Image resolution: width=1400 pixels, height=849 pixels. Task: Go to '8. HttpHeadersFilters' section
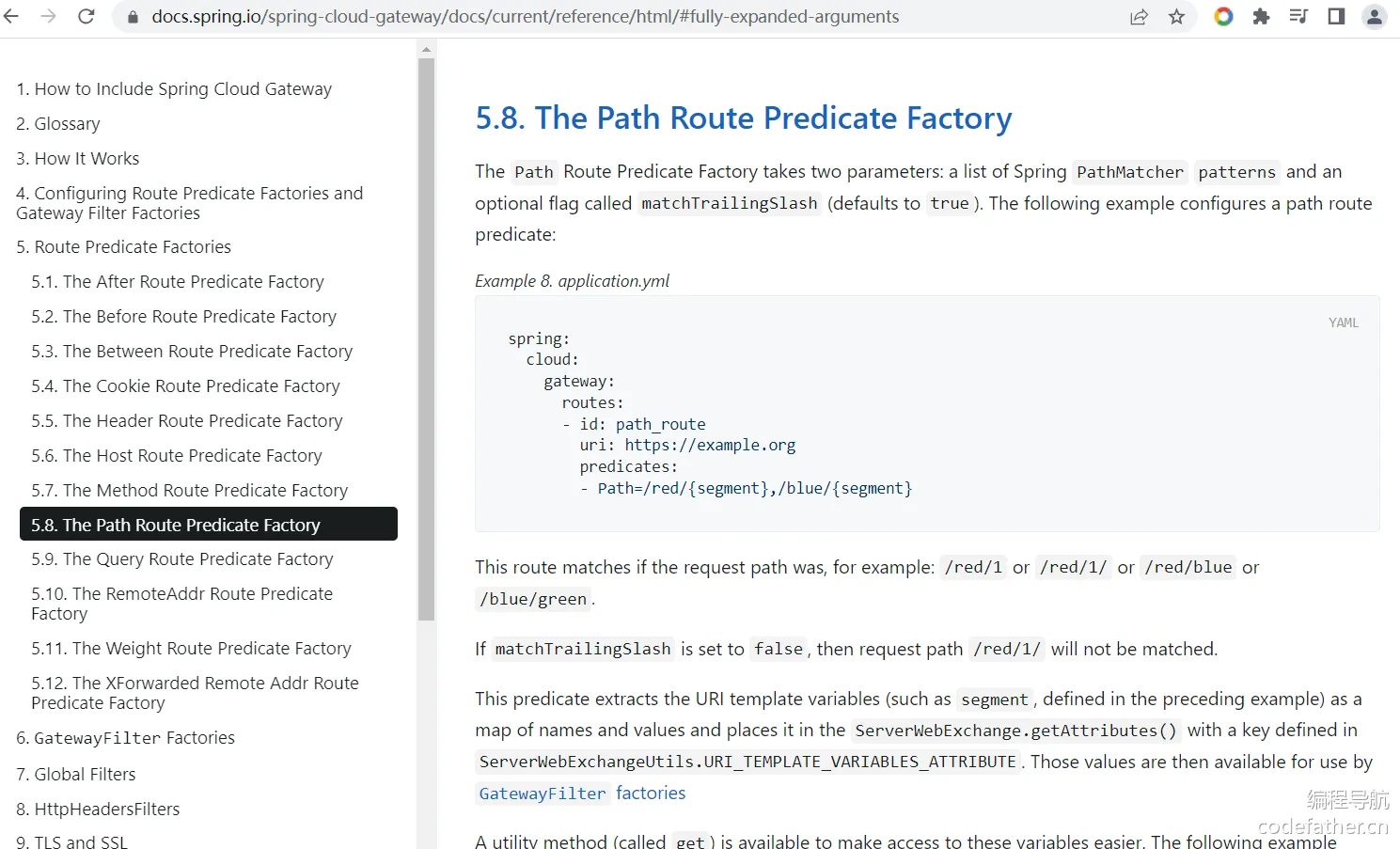click(x=98, y=810)
